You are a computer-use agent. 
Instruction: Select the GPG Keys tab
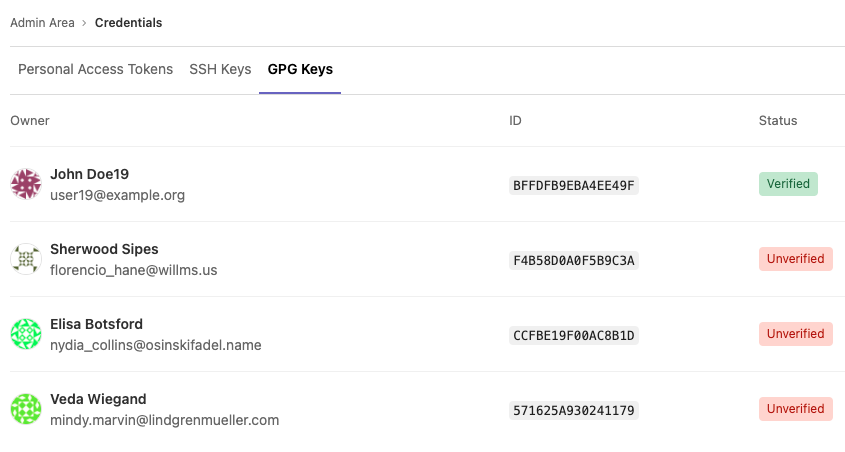tap(300, 69)
